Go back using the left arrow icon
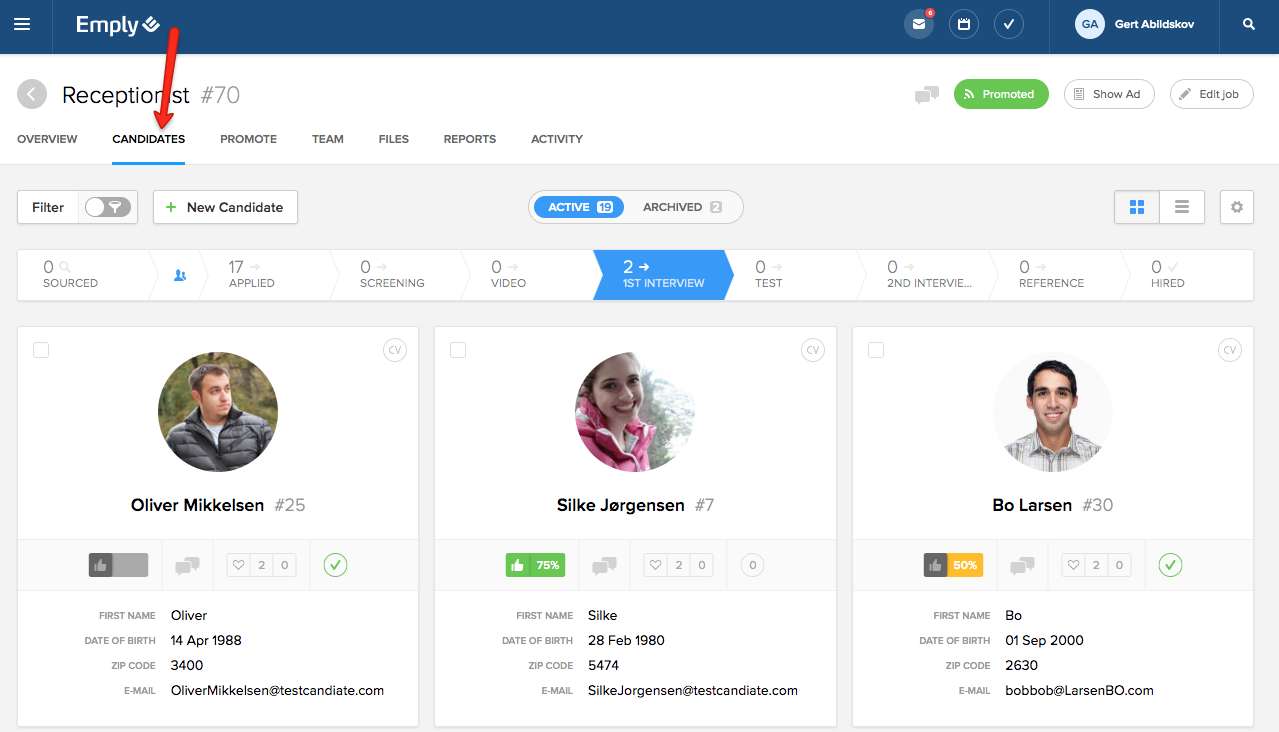This screenshot has width=1279, height=732. click(32, 95)
